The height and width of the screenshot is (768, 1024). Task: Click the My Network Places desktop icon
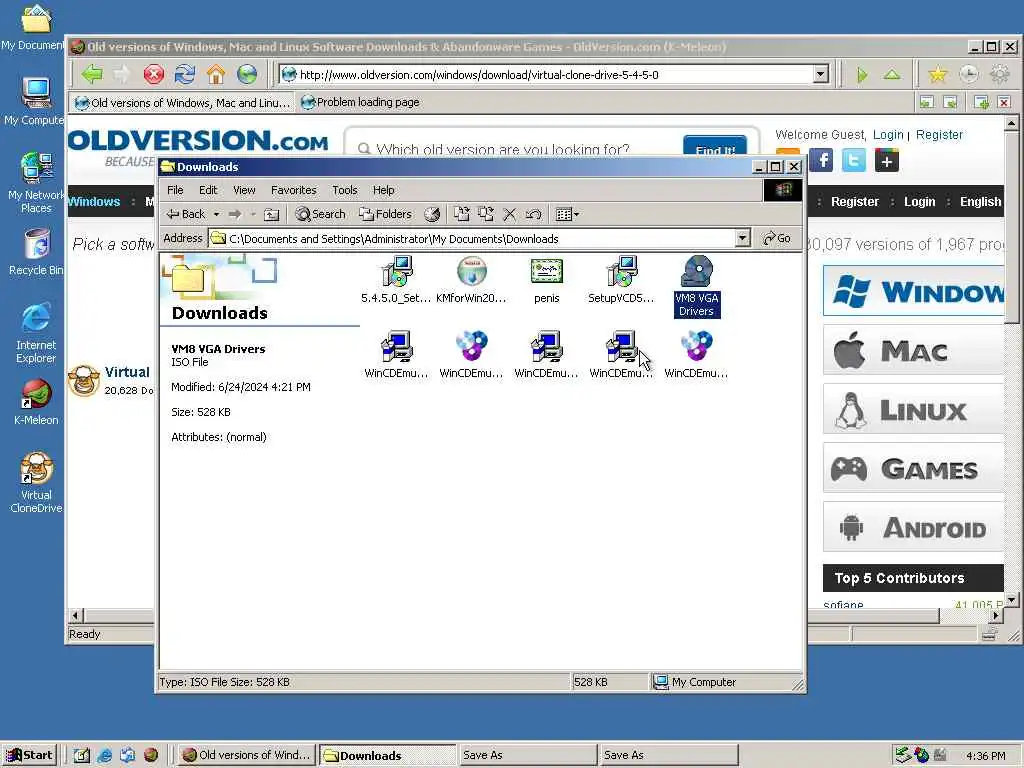(36, 183)
